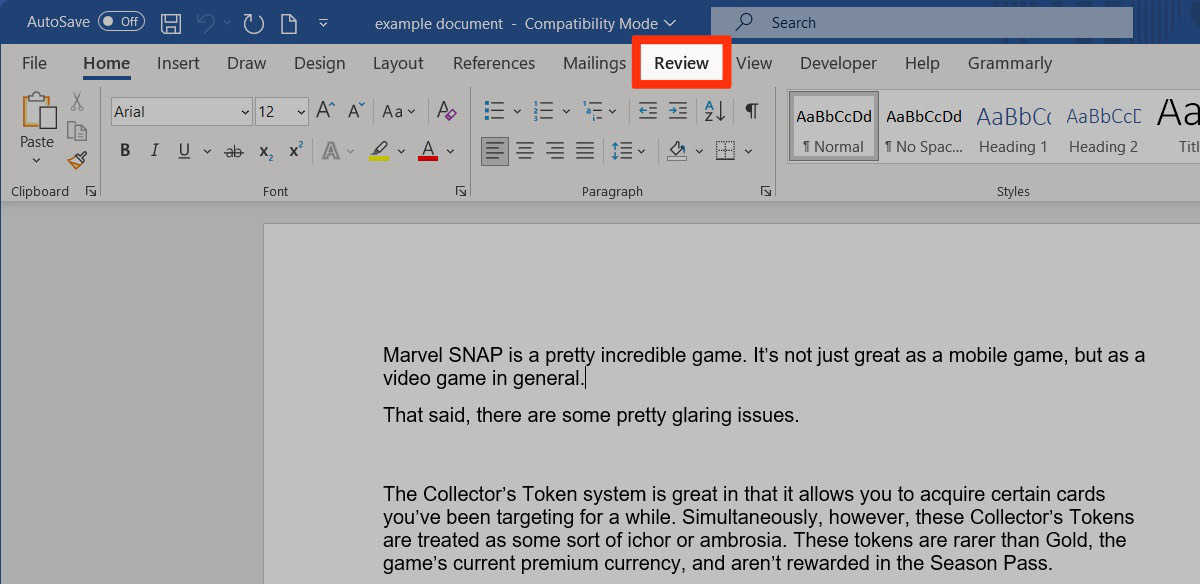Apply the Heading 1 style
The height and width of the screenshot is (584, 1200).
[x=1013, y=127]
